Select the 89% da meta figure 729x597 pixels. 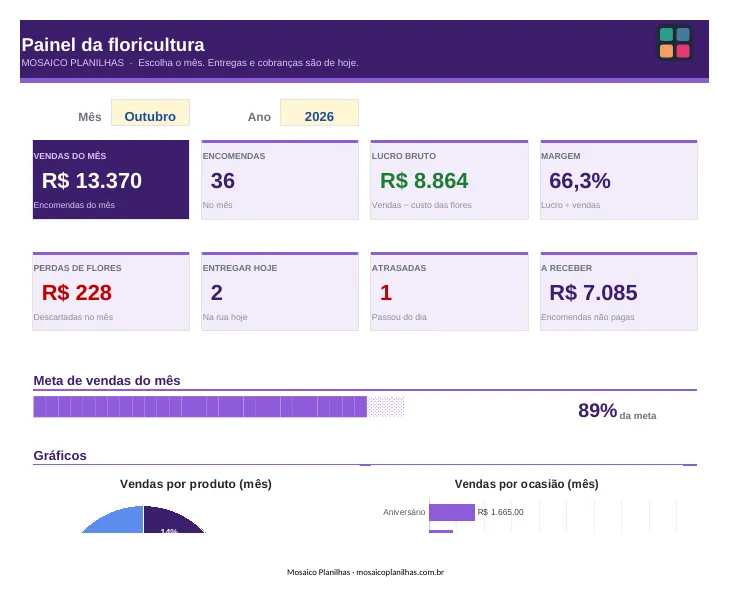617,411
